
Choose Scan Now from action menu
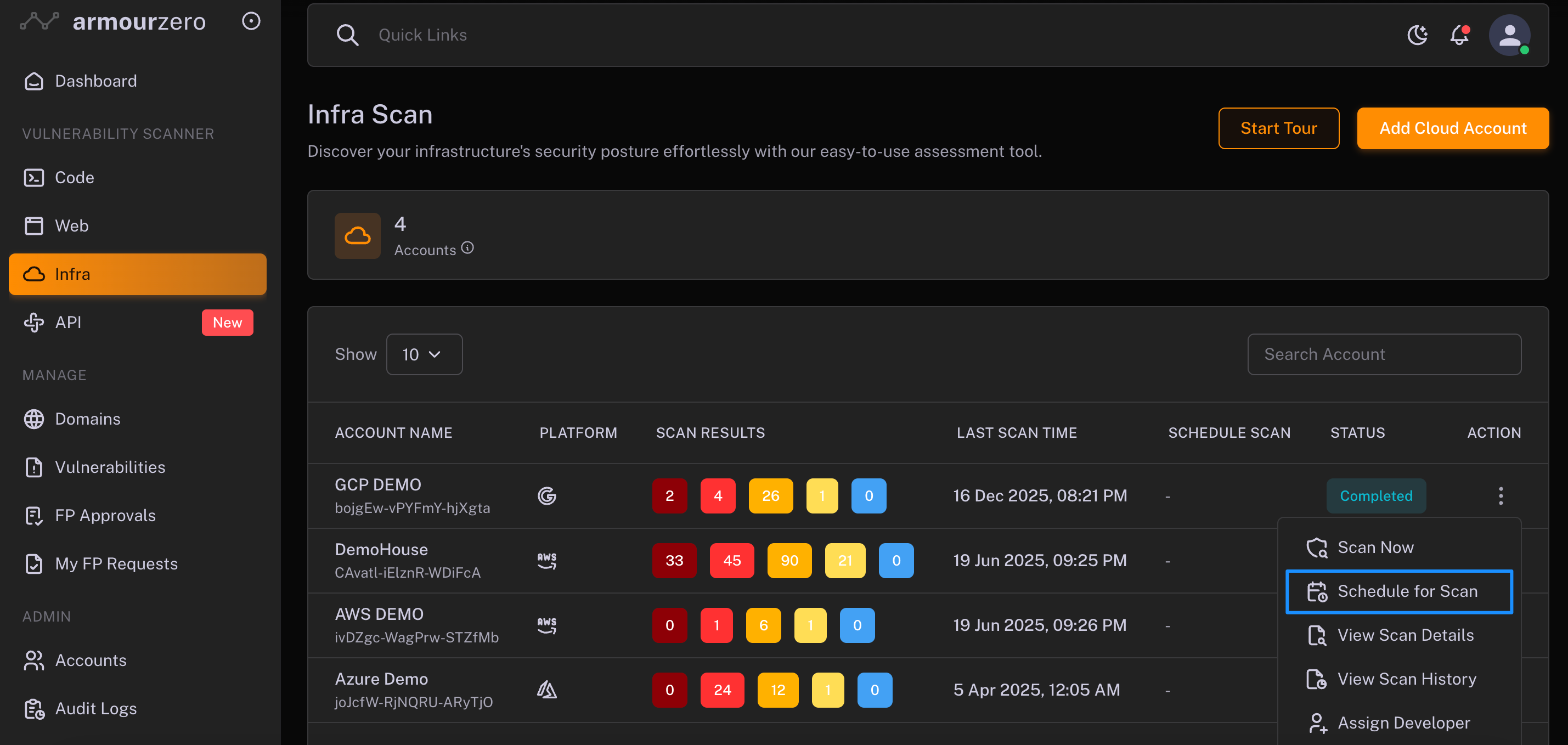pos(1374,547)
